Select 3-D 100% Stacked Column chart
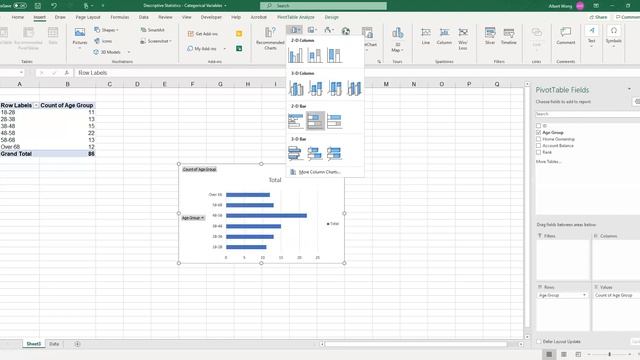 click(335, 88)
